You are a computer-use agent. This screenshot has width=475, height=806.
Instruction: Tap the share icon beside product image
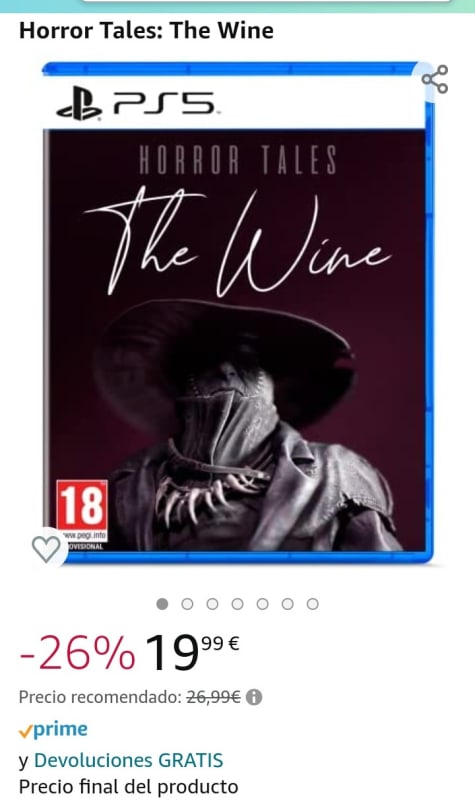point(434,79)
